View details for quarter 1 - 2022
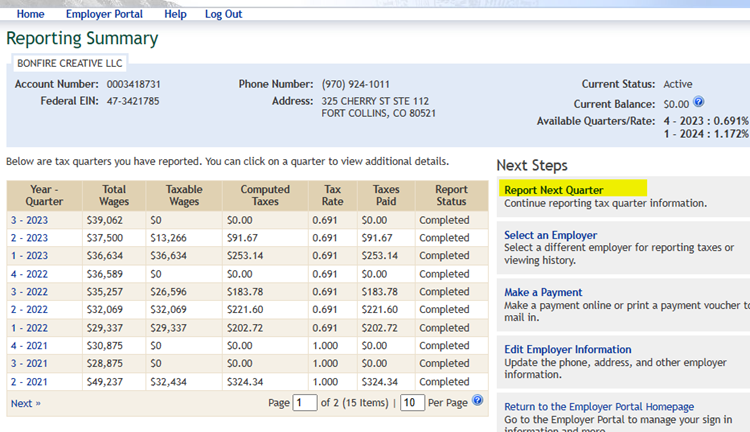 coord(29,328)
